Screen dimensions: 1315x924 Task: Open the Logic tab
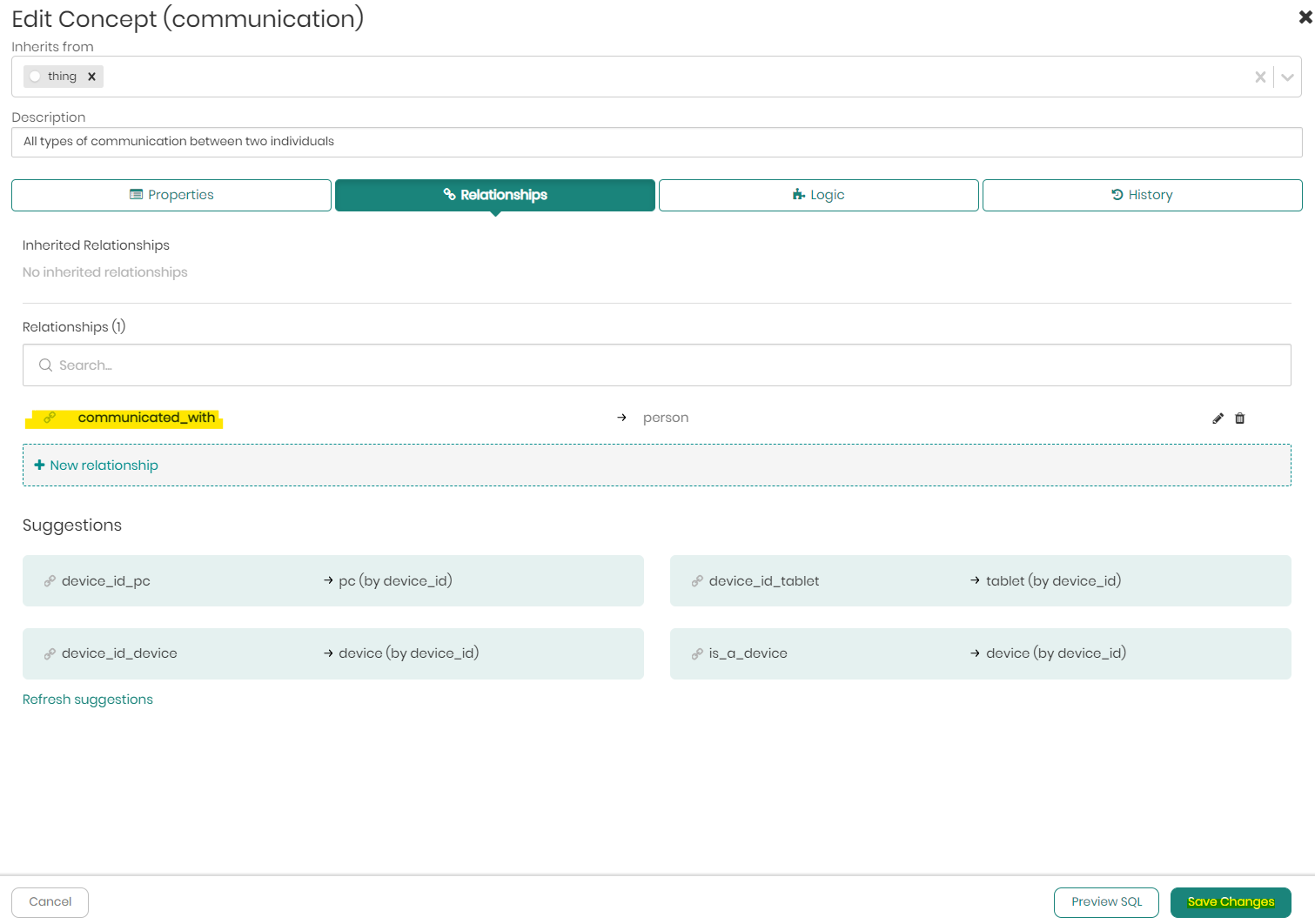(x=818, y=195)
